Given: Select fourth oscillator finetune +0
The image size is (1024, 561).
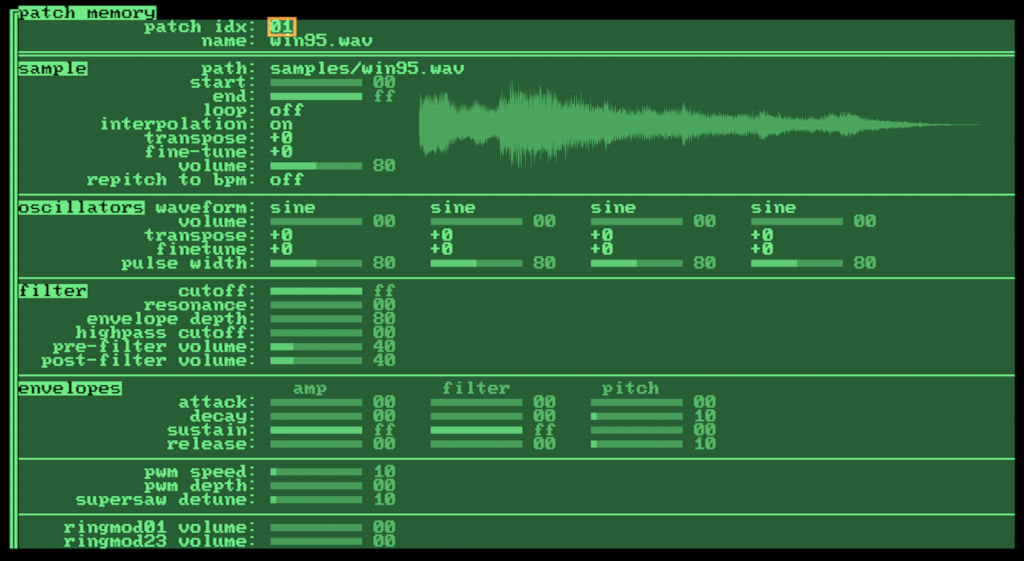Looking at the screenshot, I should pos(762,249).
